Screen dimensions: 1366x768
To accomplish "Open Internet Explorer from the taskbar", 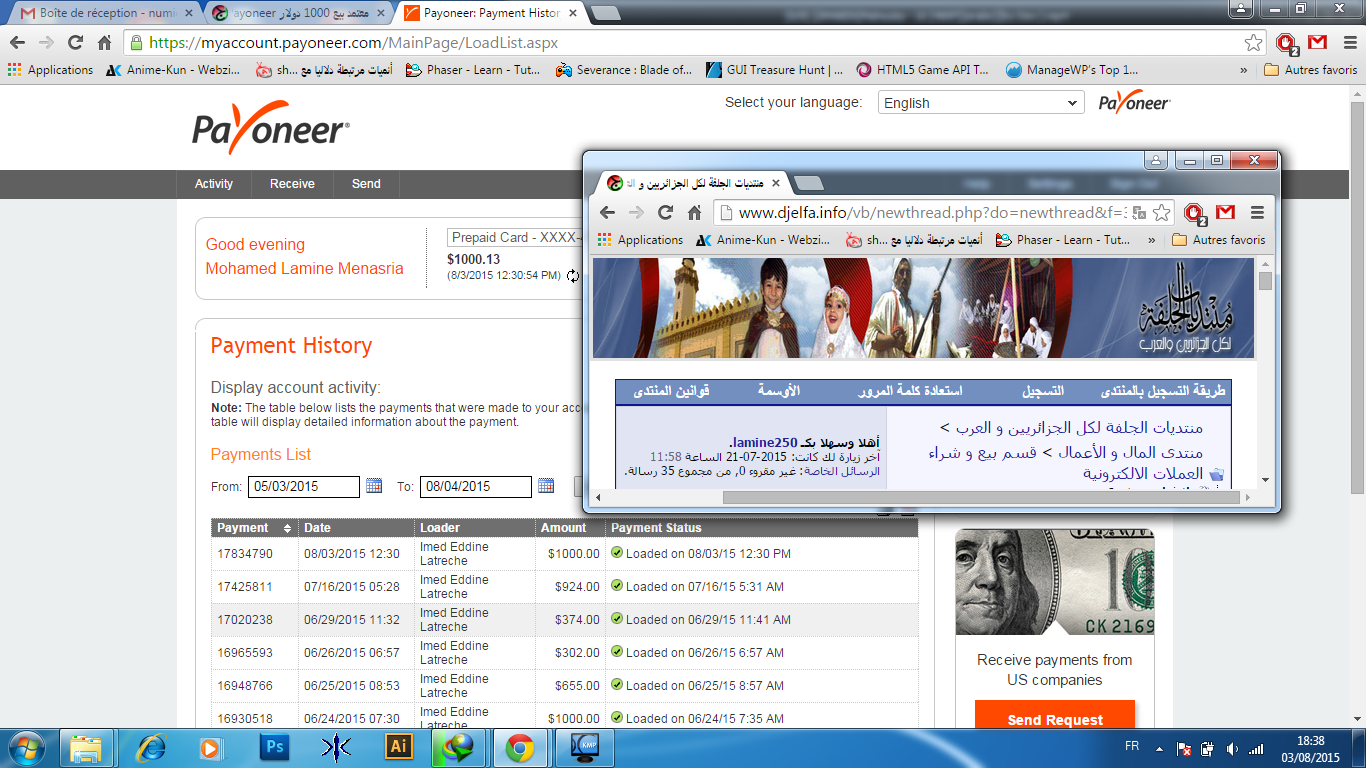I will coord(151,747).
